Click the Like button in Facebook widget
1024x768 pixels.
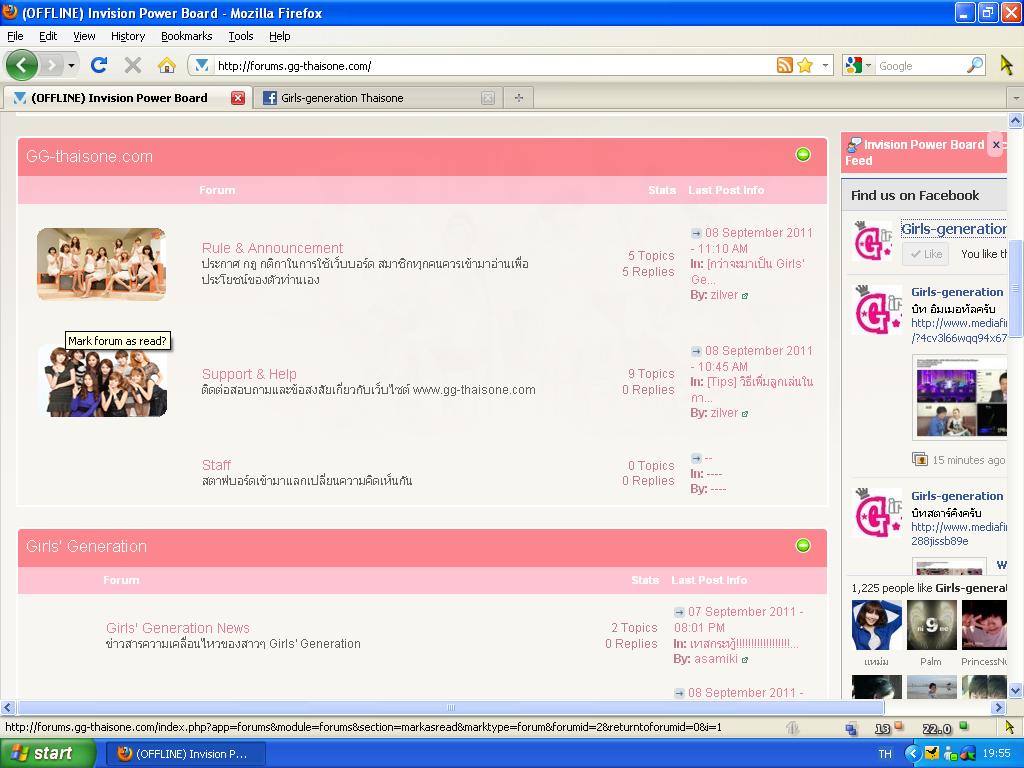[x=926, y=254]
